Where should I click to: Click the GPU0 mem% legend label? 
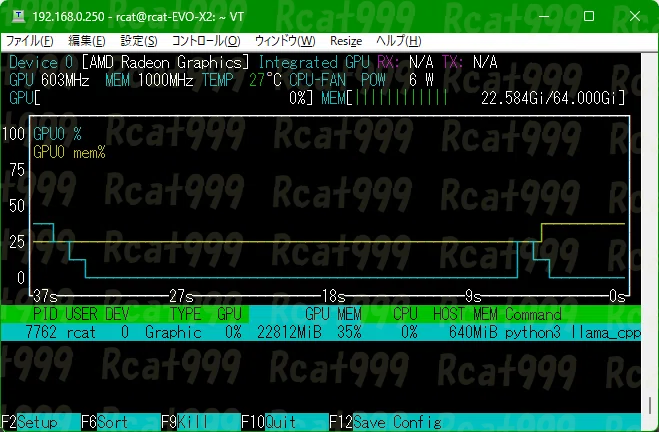(x=69, y=152)
